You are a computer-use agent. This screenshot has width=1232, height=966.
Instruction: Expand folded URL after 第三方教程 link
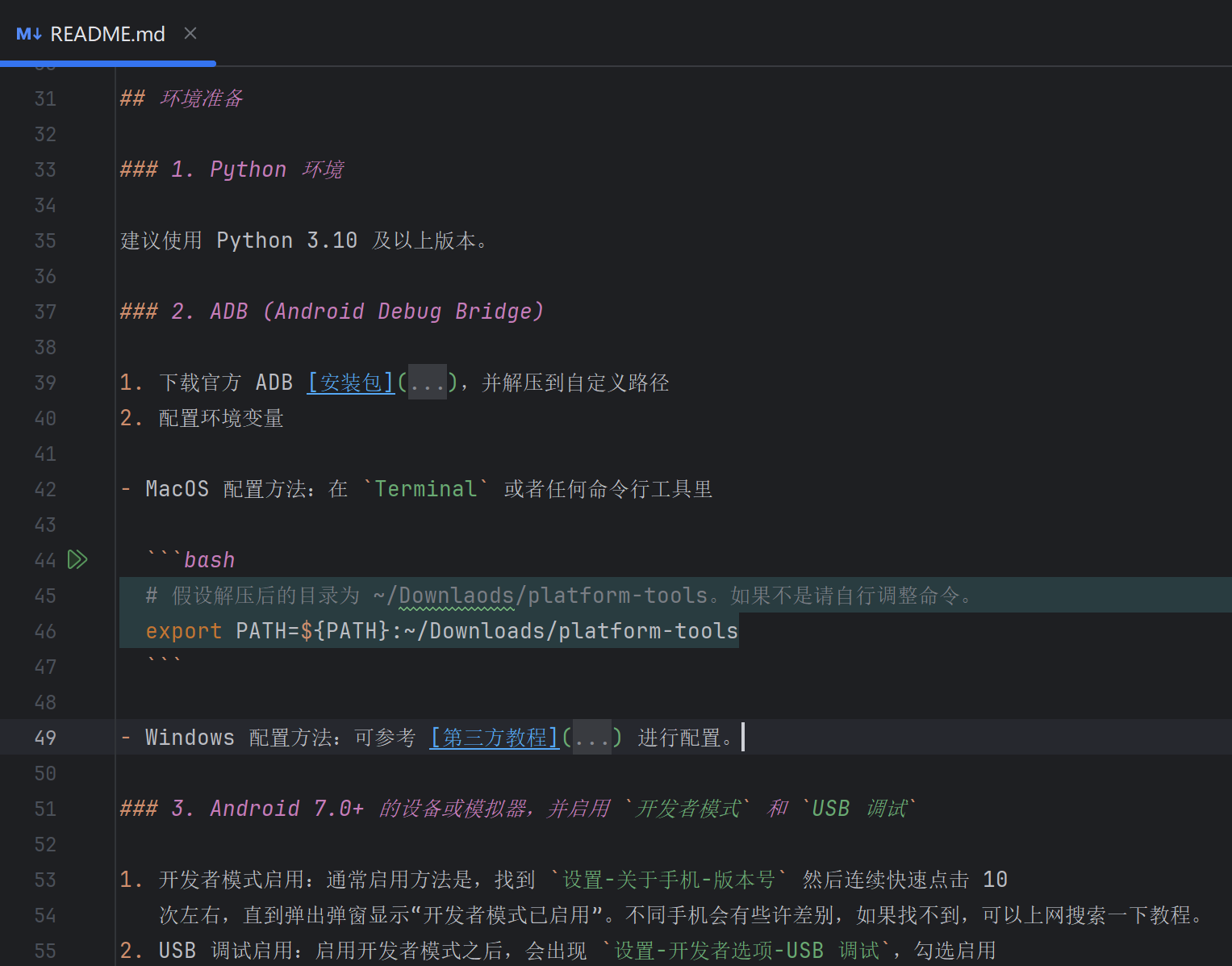click(592, 738)
